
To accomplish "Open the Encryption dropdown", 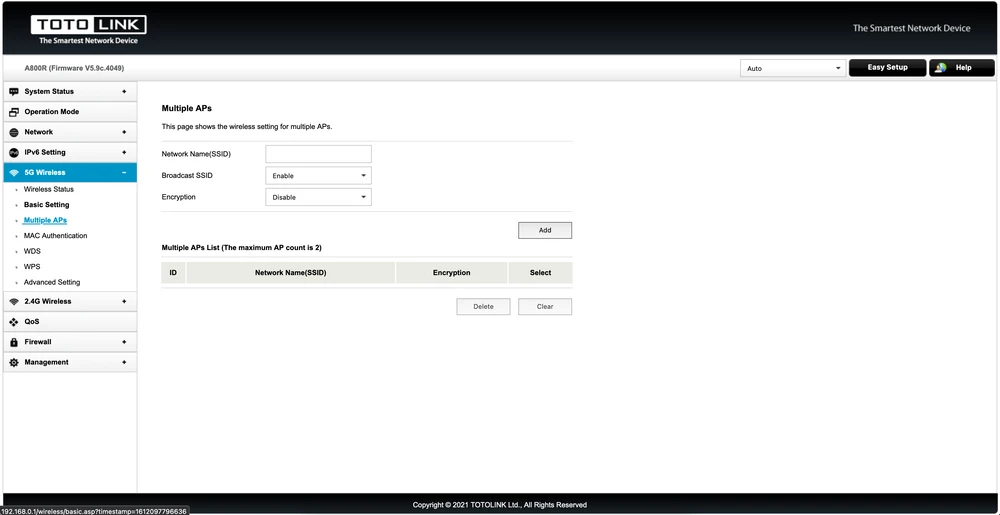I will coord(318,198).
